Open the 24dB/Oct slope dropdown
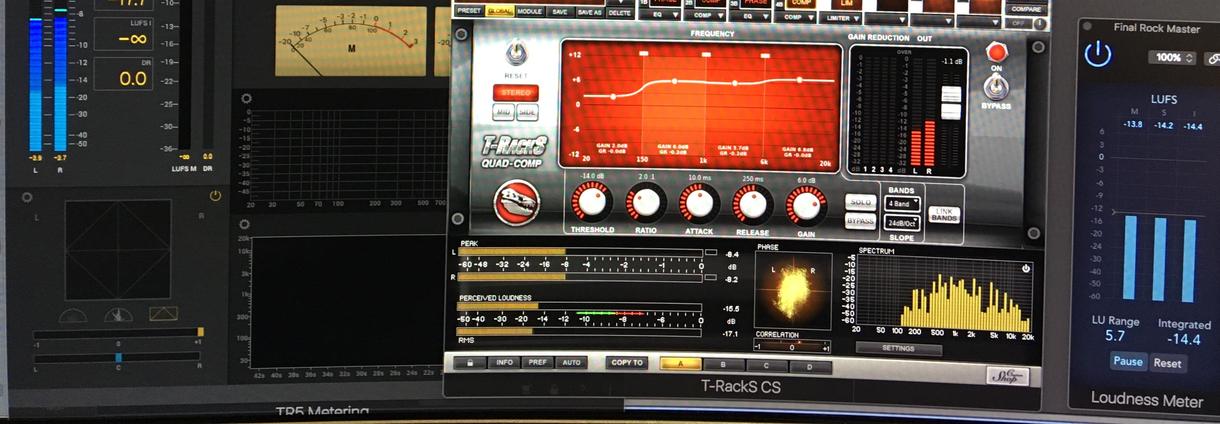The width and height of the screenshot is (1220, 424). click(x=903, y=222)
